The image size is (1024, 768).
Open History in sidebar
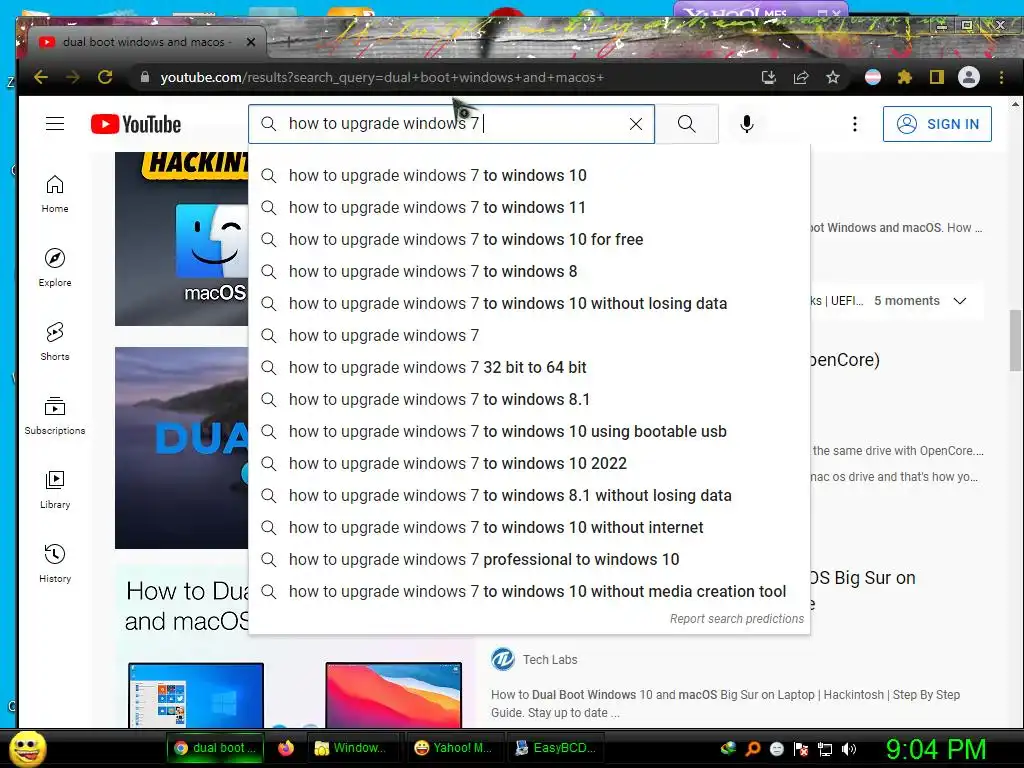[x=55, y=564]
